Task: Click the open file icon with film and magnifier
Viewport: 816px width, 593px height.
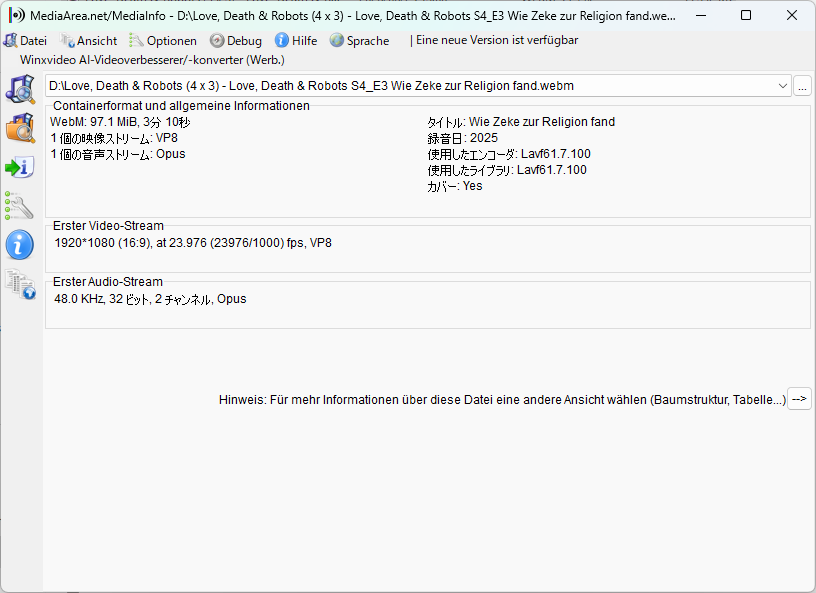Action: [20, 89]
